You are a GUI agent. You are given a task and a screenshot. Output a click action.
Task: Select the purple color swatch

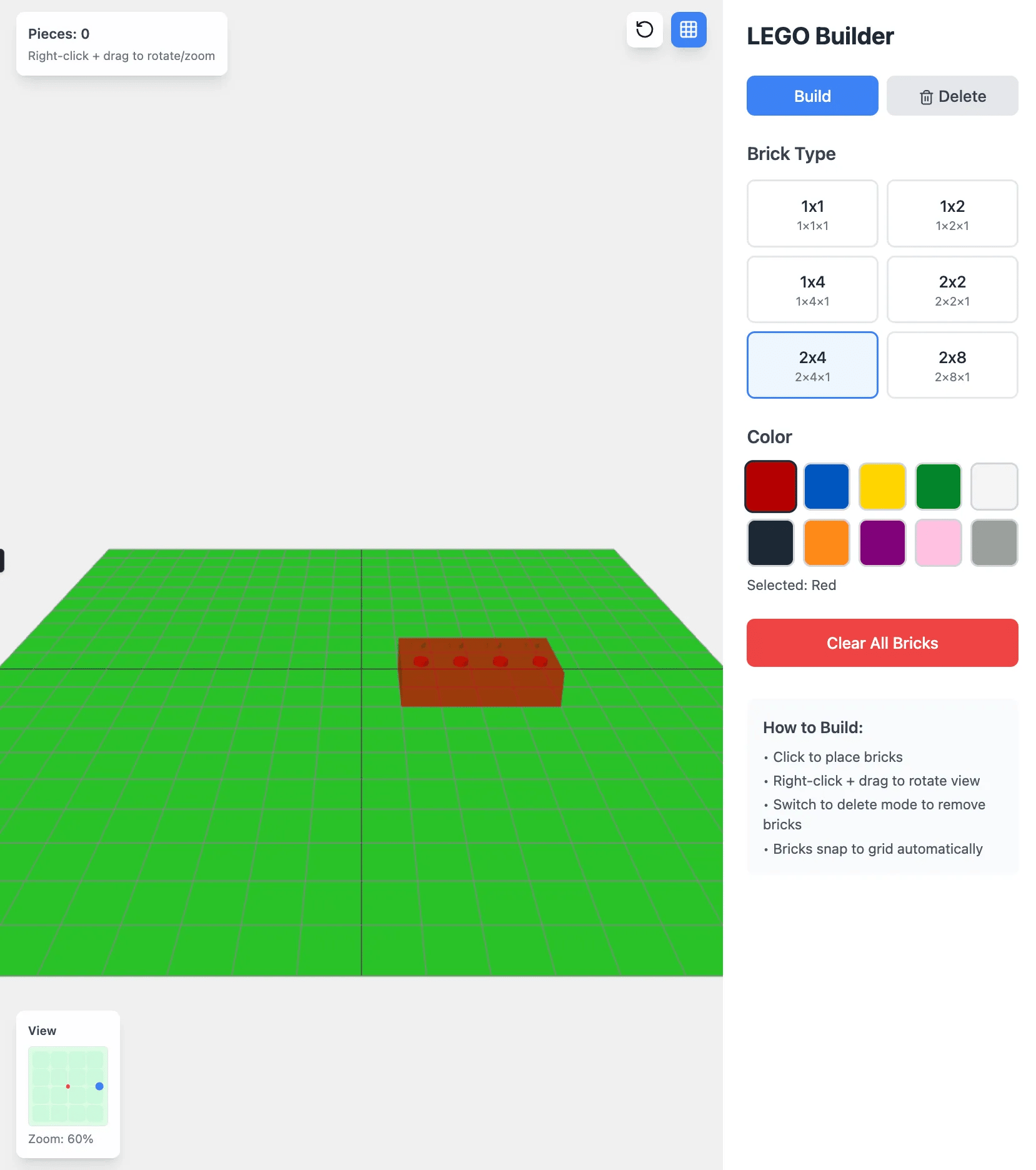pyautogui.click(x=882, y=542)
